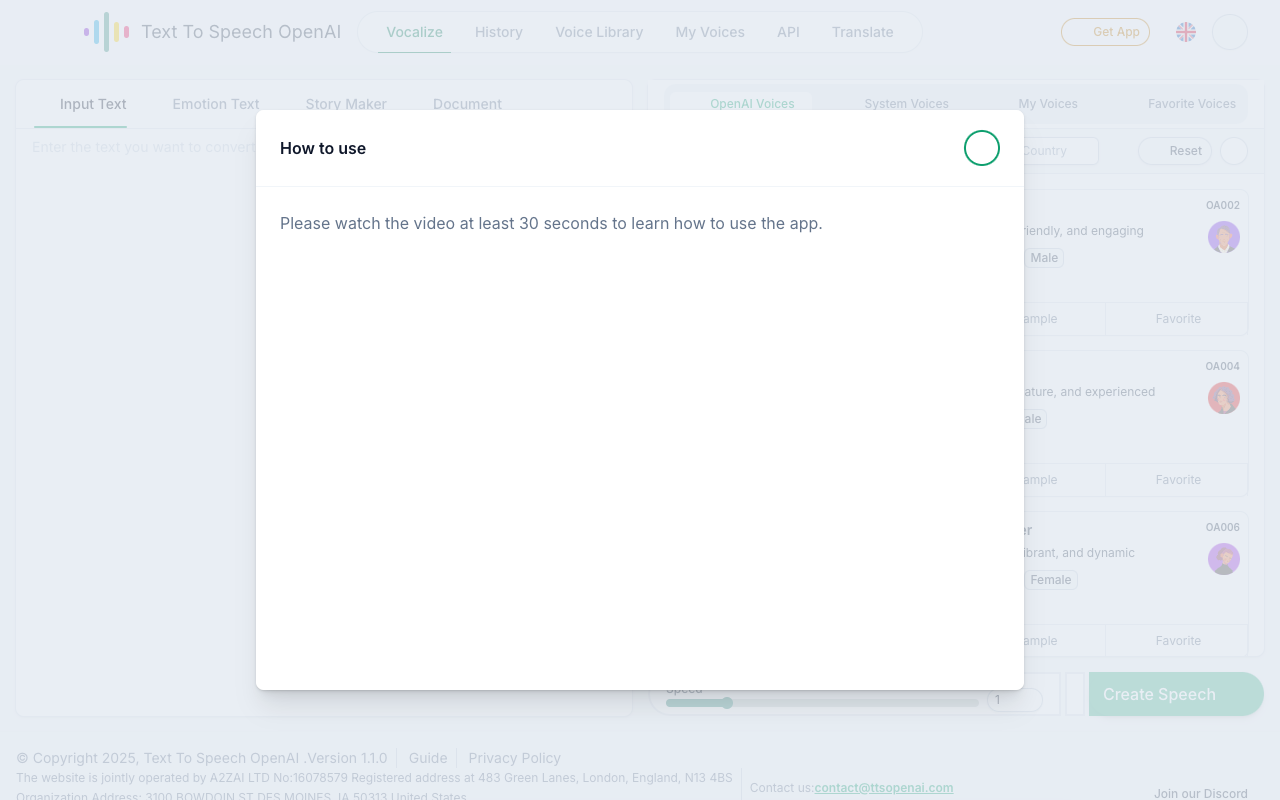Select the OA006 voice avatar
Screen dimensions: 1280x800
(x=1224, y=559)
